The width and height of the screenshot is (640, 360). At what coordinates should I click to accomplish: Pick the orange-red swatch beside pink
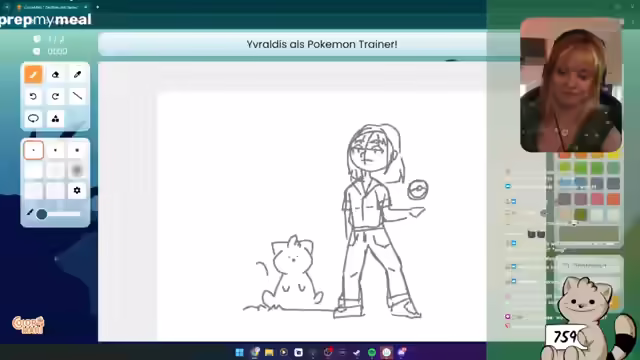coord(613,199)
